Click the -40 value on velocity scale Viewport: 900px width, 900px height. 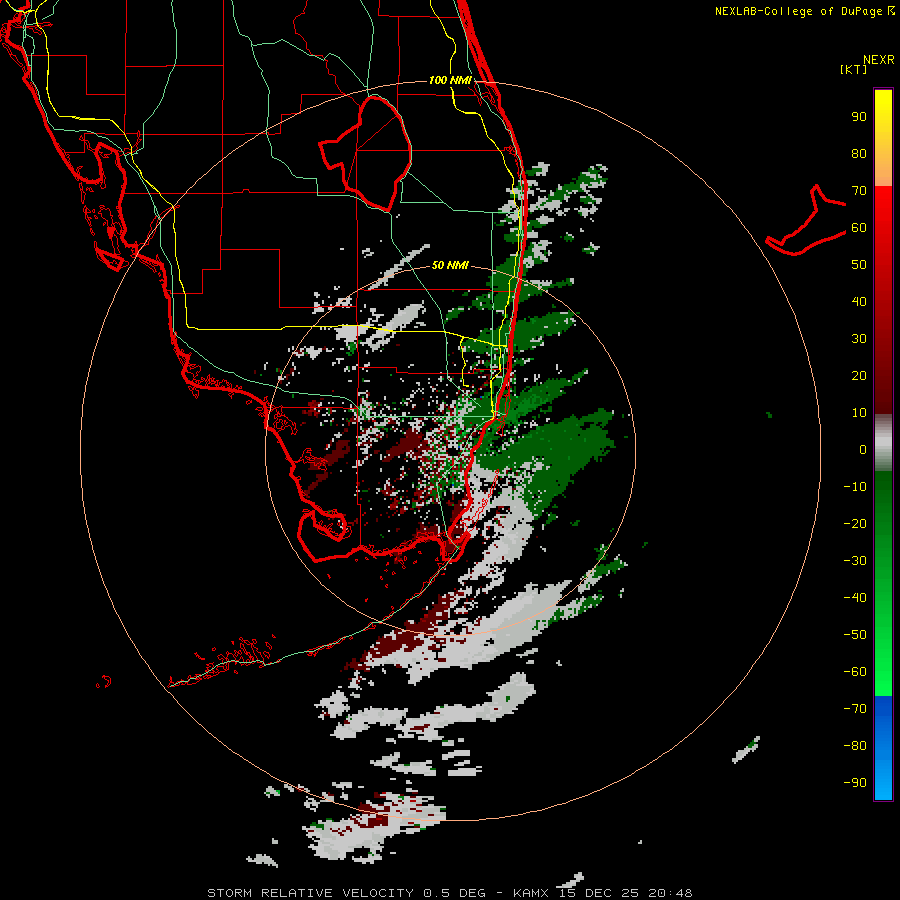[x=855, y=598]
